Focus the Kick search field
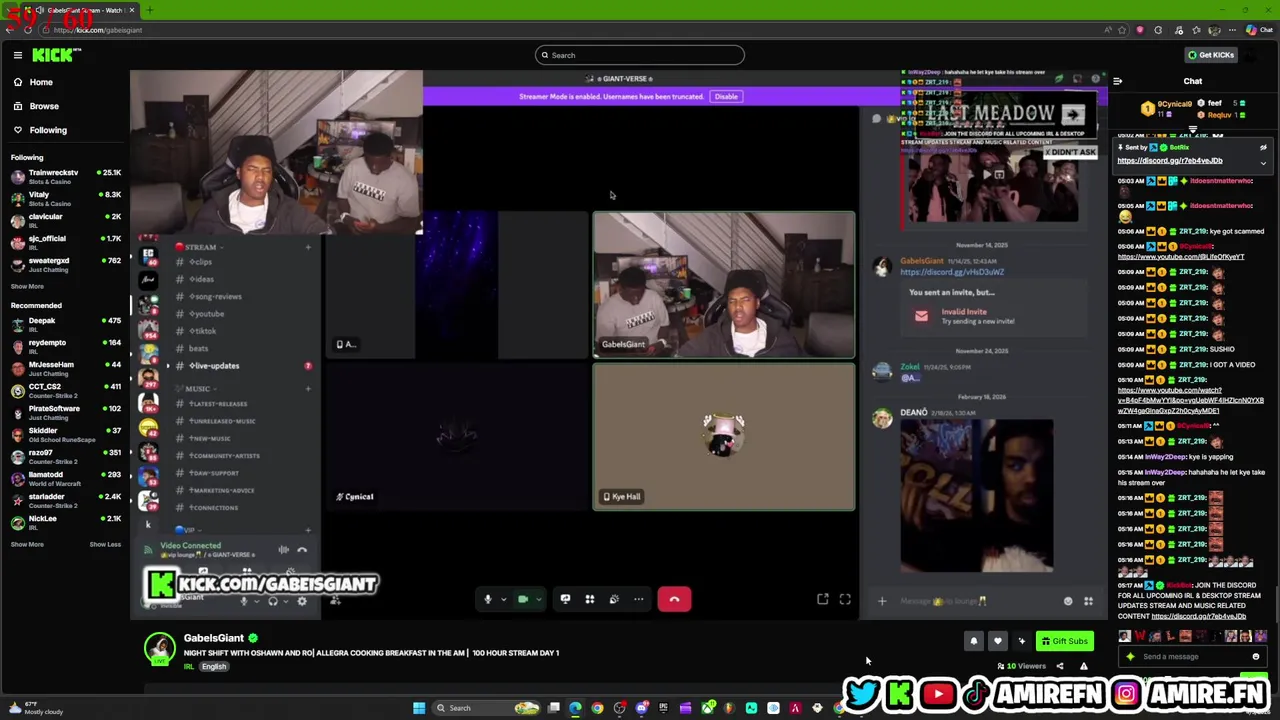 tap(640, 55)
